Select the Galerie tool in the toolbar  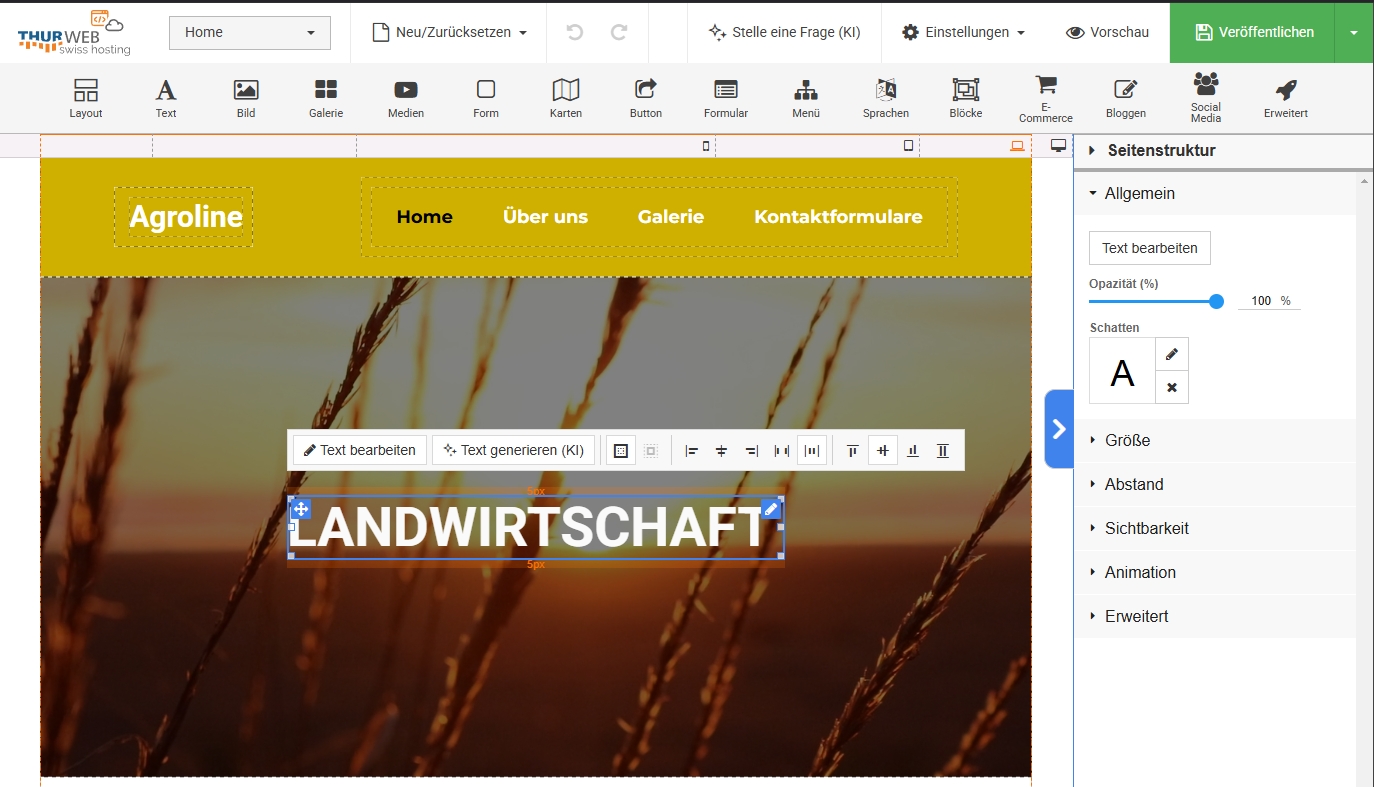[325, 98]
